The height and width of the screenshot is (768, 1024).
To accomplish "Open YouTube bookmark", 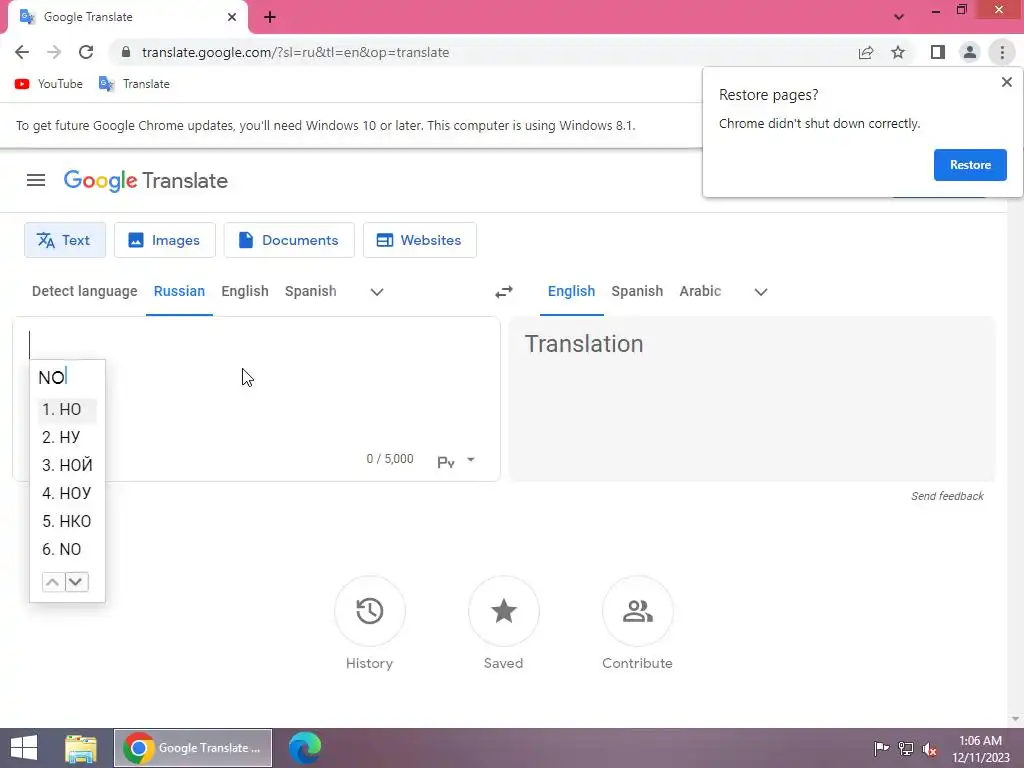I will click(x=49, y=84).
